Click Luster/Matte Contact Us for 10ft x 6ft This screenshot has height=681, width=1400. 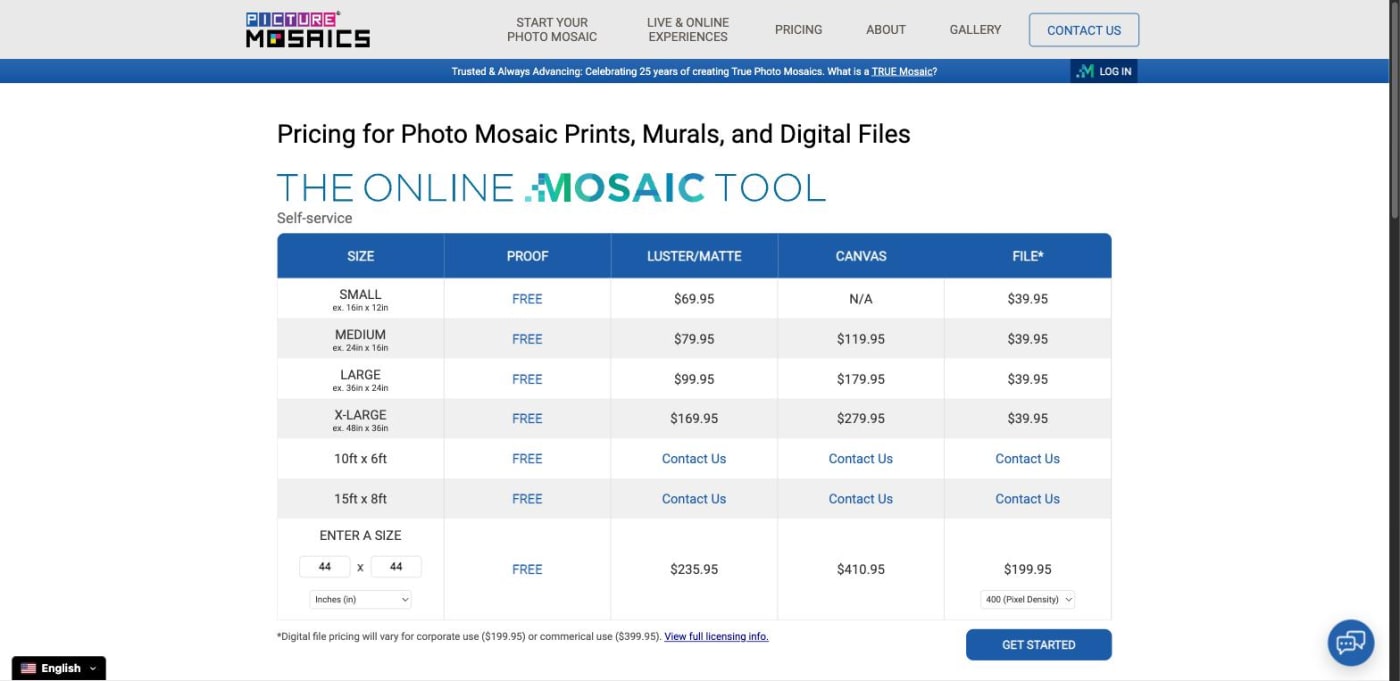coord(694,459)
